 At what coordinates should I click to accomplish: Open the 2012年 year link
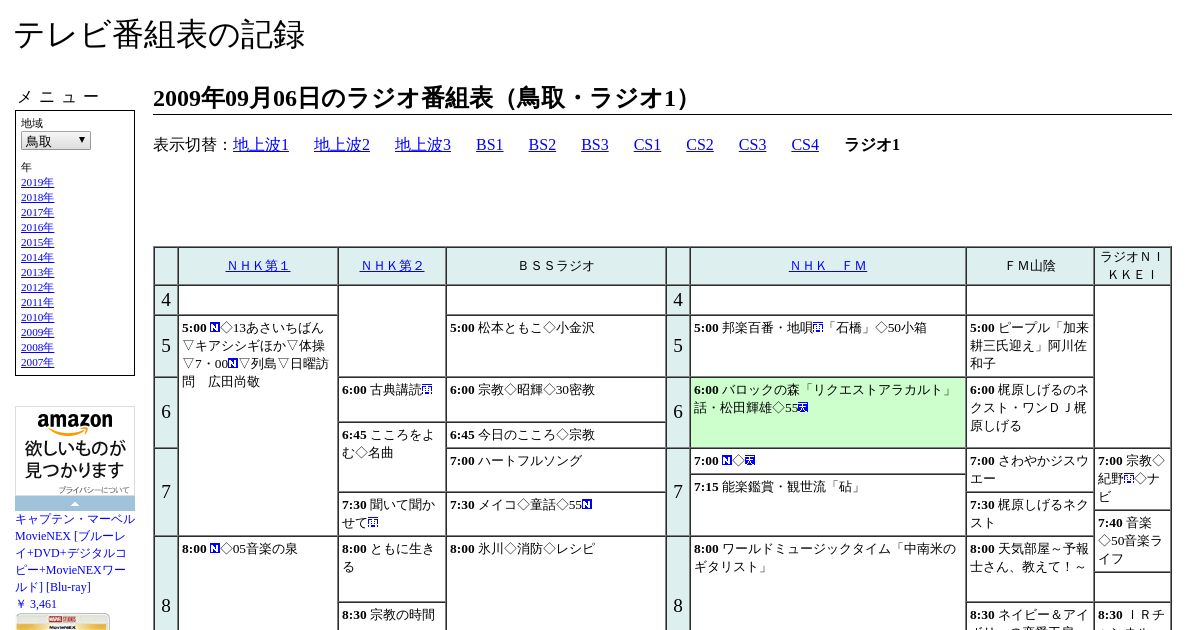[37, 287]
